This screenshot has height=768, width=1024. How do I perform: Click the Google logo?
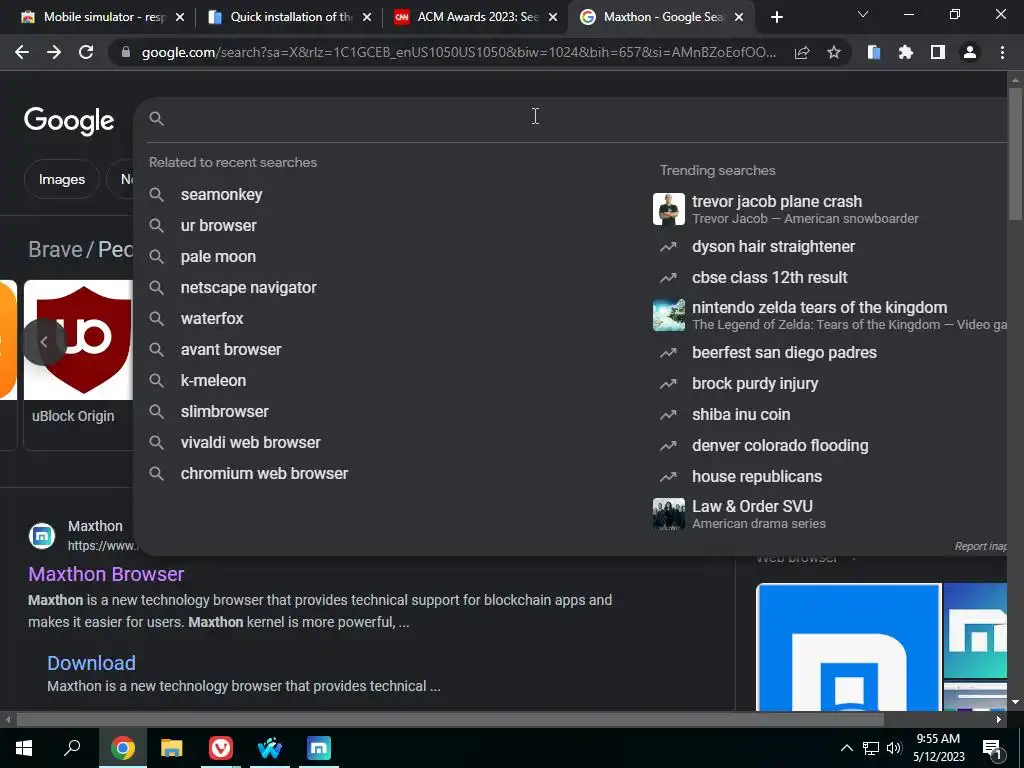point(69,121)
